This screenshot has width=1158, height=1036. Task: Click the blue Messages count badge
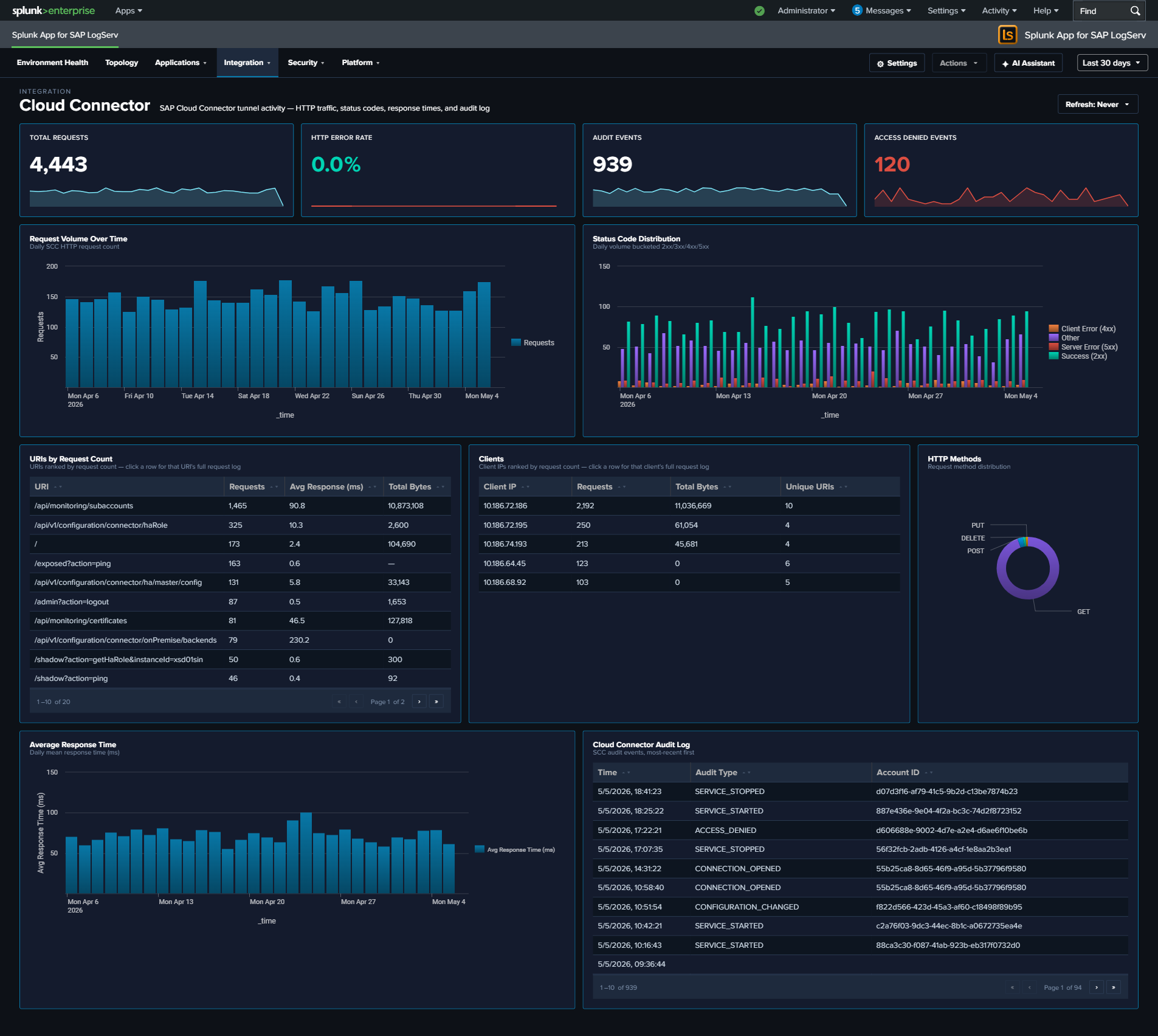(x=857, y=10)
